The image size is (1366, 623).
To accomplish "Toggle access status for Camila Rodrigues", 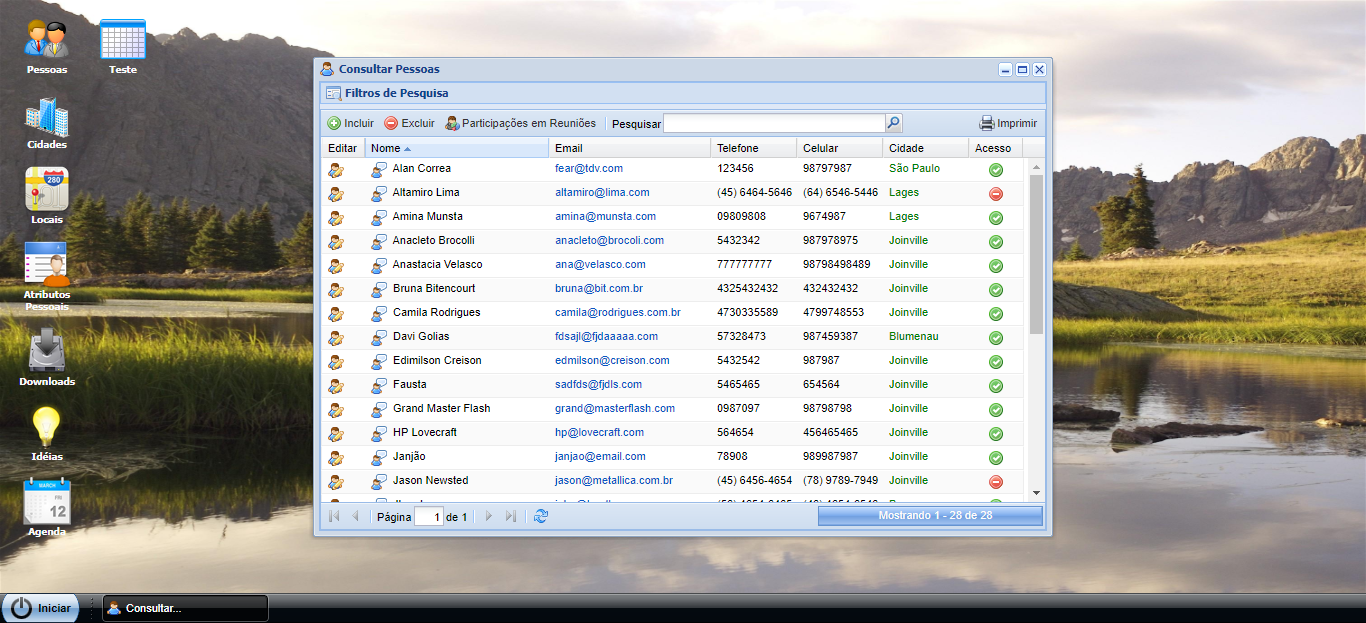I will tap(996, 314).
